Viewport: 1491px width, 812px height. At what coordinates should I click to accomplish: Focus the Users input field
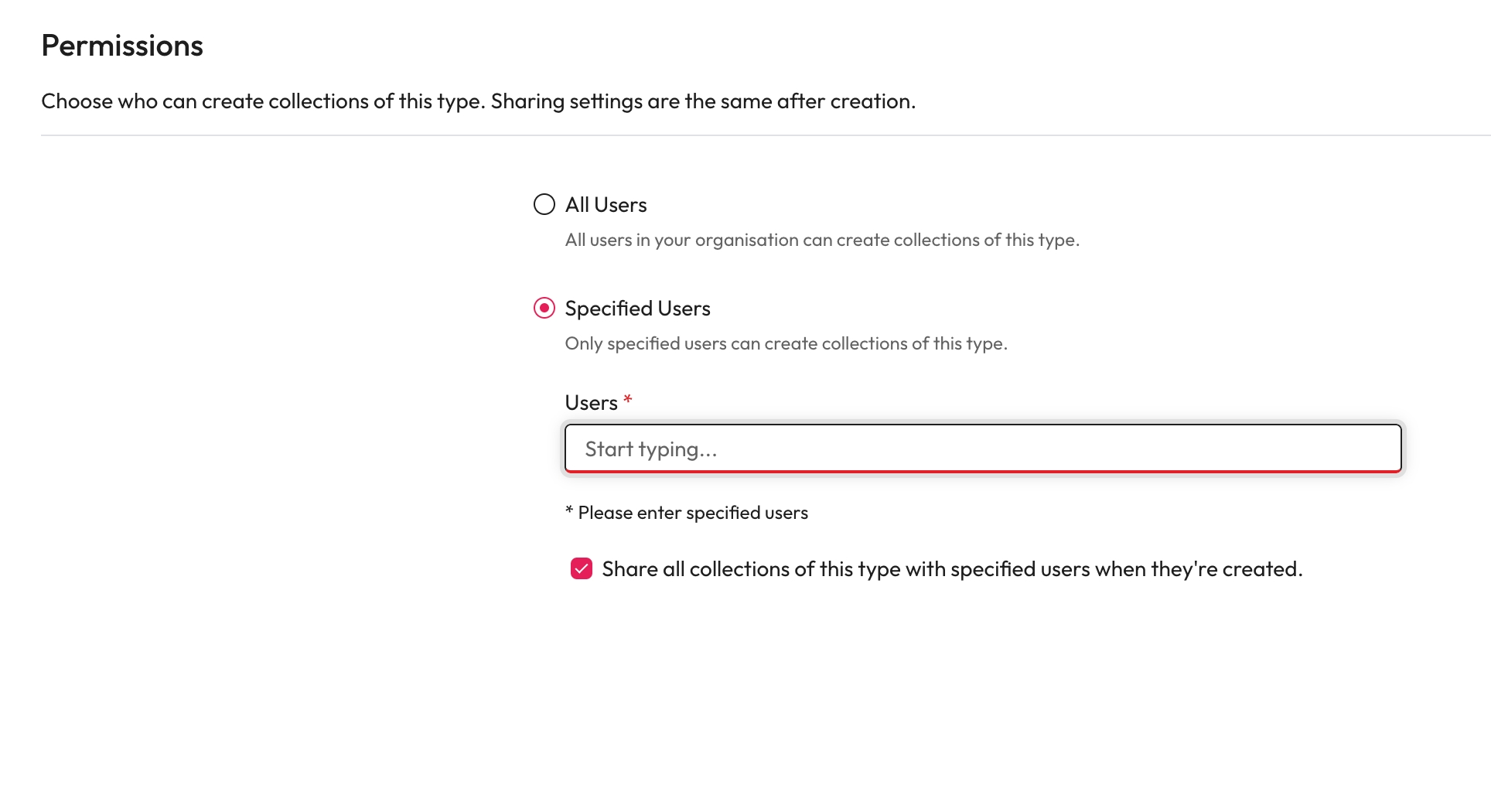pos(982,449)
